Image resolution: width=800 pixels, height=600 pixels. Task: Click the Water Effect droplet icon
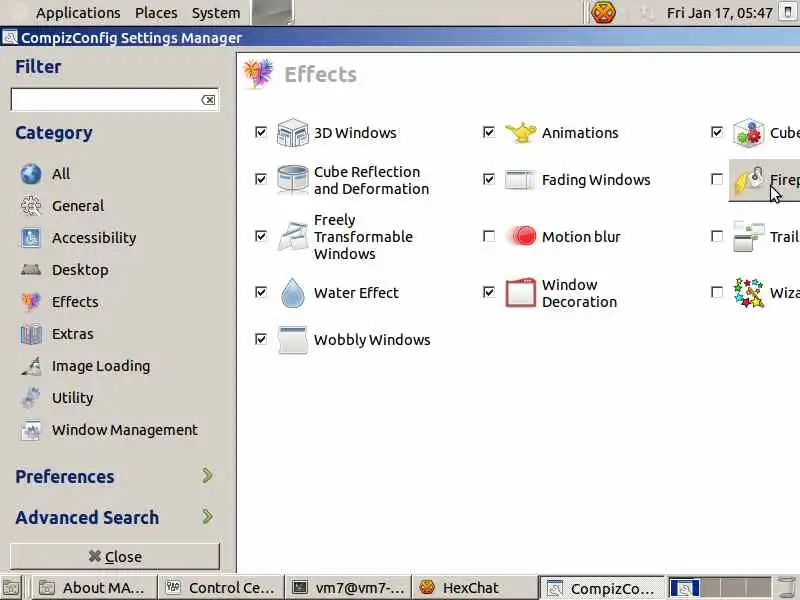click(292, 293)
